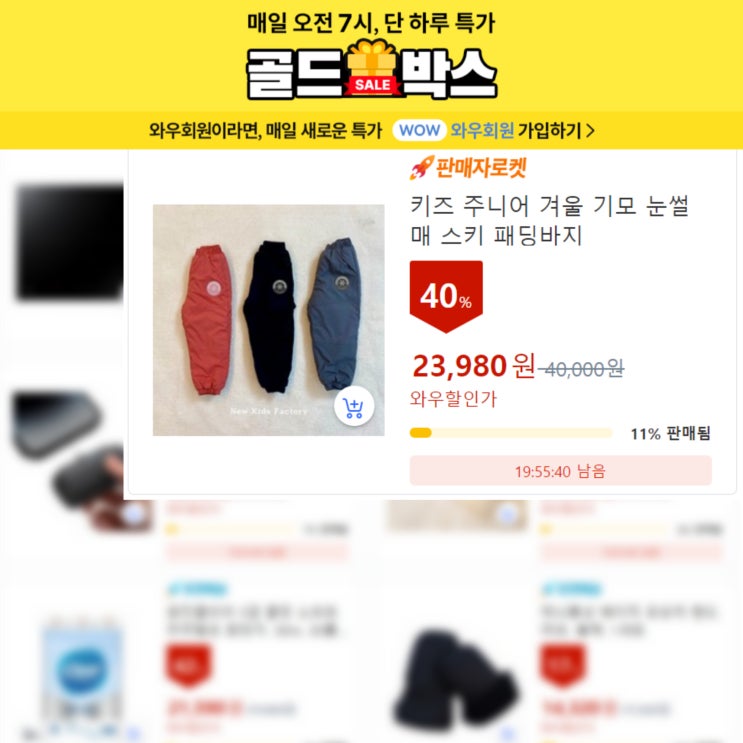
Task: Click the padding pants product image
Action: pos(268,320)
